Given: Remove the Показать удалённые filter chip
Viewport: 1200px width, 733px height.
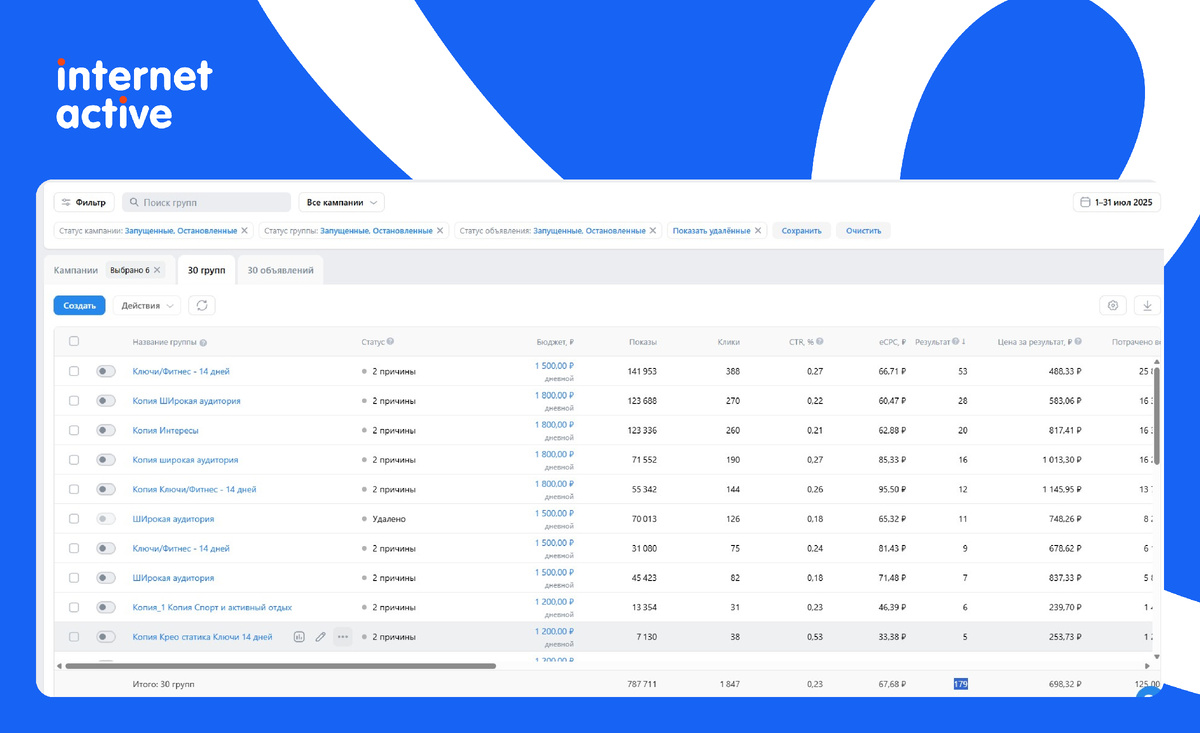Looking at the screenshot, I should point(758,231).
